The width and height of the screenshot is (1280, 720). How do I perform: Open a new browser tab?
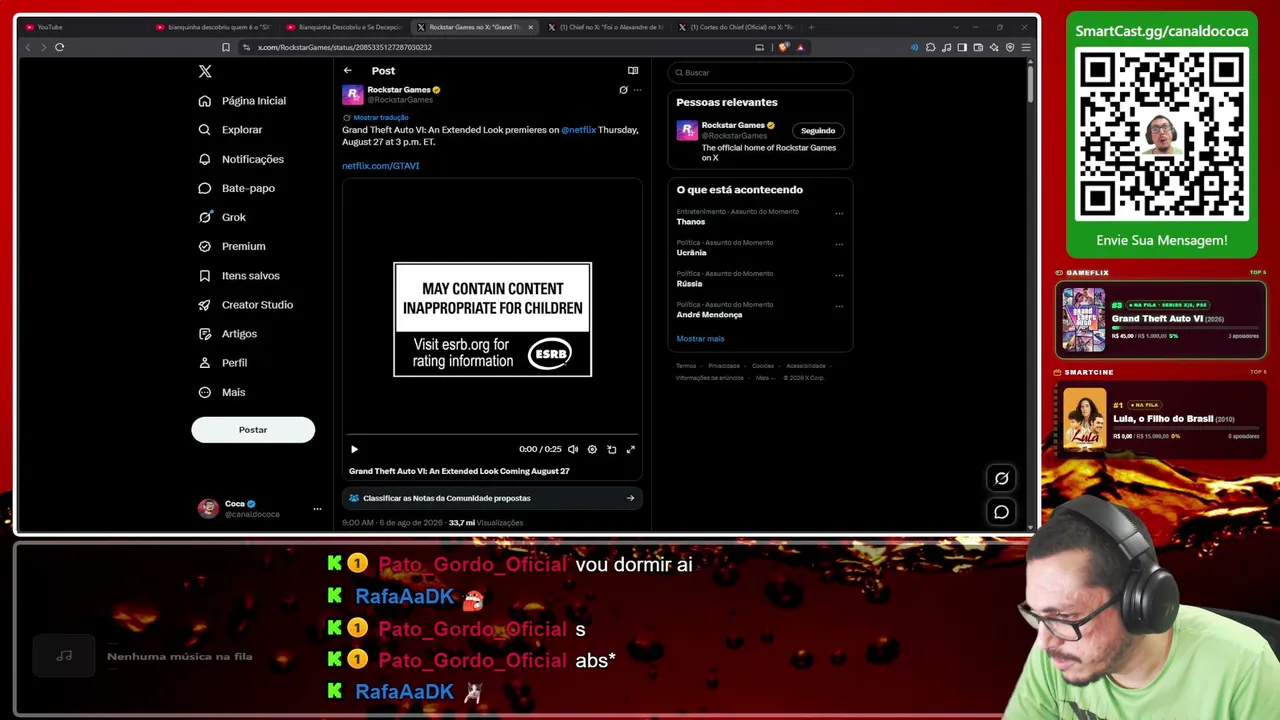pyautogui.click(x=811, y=27)
